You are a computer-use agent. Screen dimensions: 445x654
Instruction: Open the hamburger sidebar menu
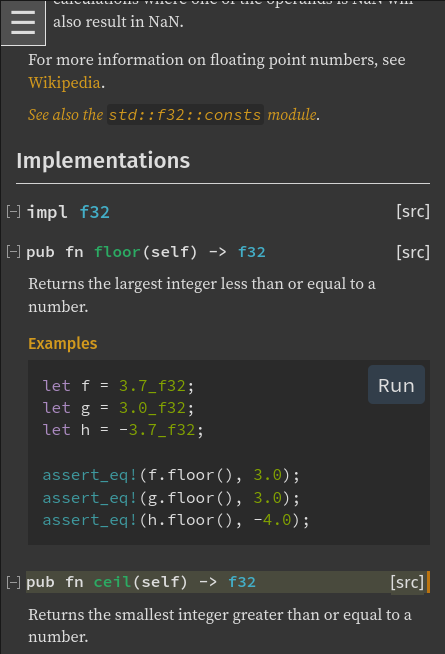(23, 23)
